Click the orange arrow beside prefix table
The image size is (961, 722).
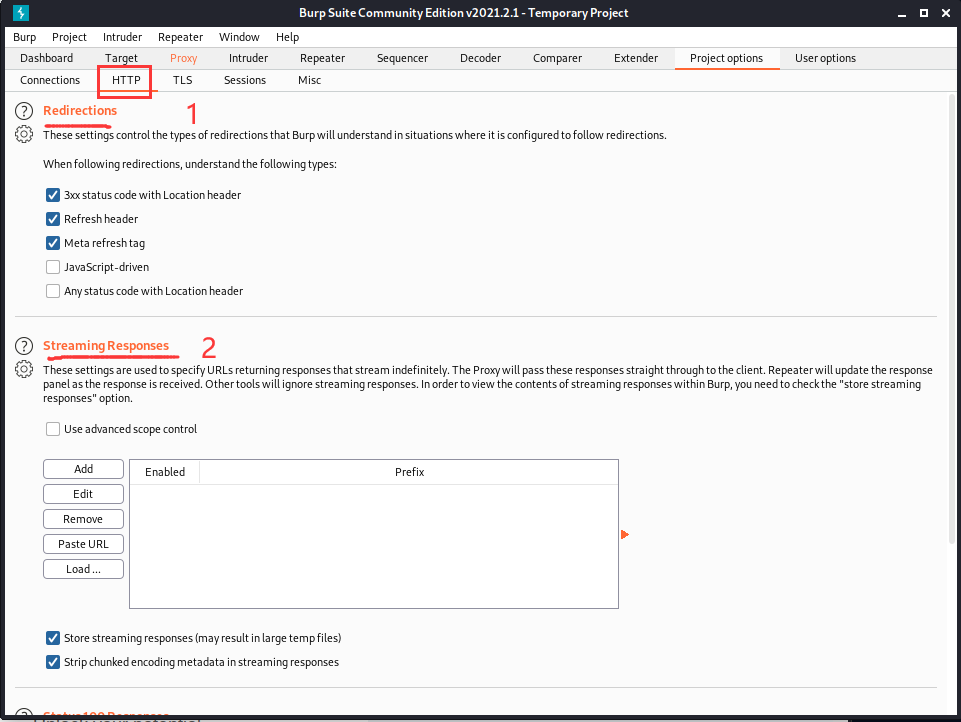point(625,534)
